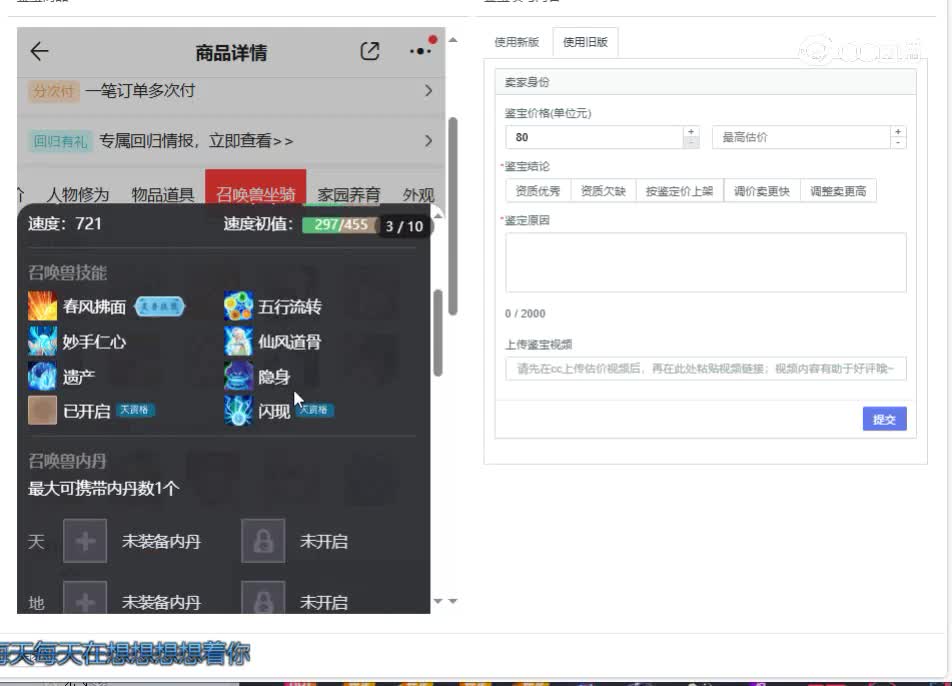
Task: Select the 资质欠缺 conclusion option
Action: click(x=603, y=191)
